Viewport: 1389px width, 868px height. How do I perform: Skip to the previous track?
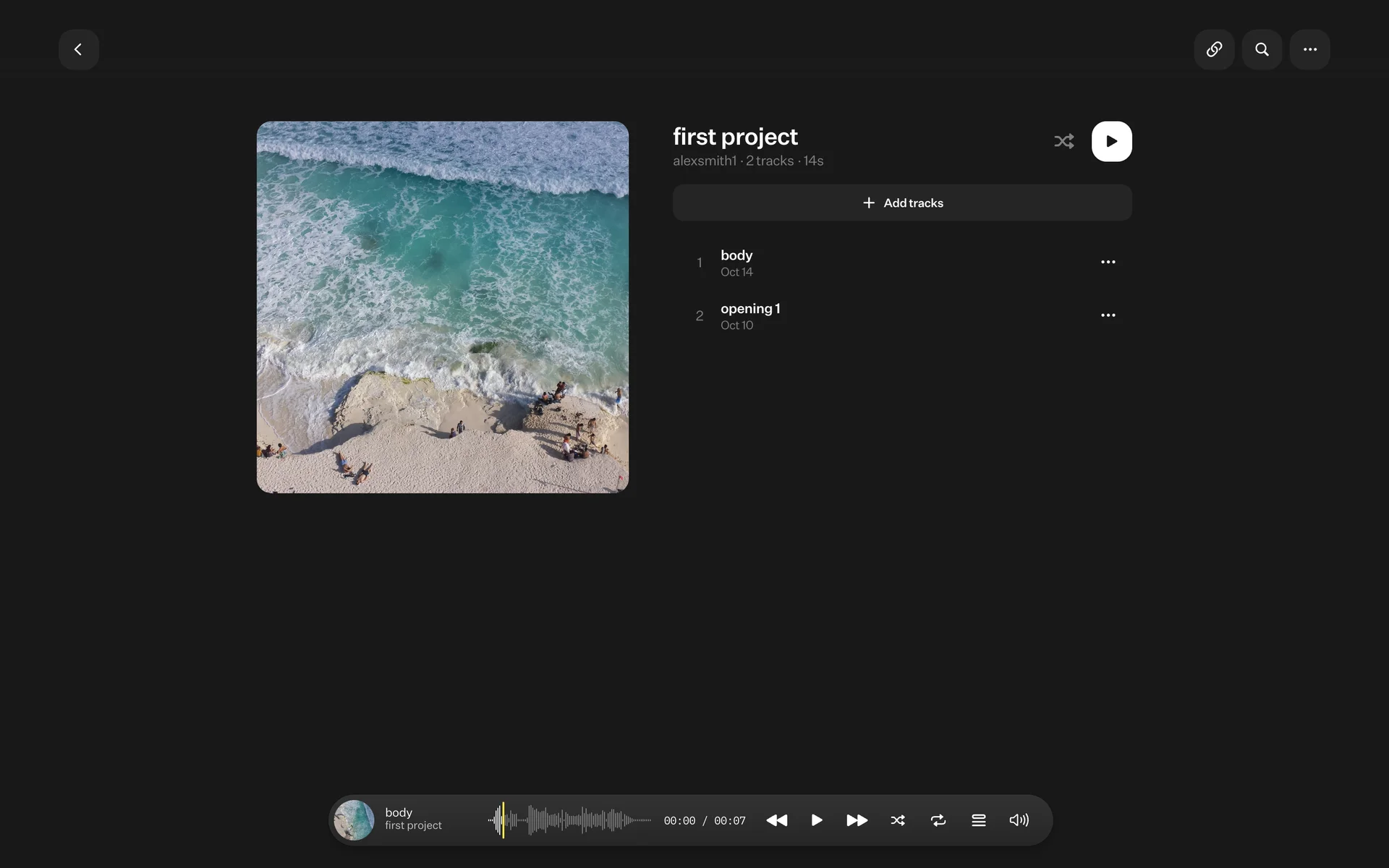776,820
